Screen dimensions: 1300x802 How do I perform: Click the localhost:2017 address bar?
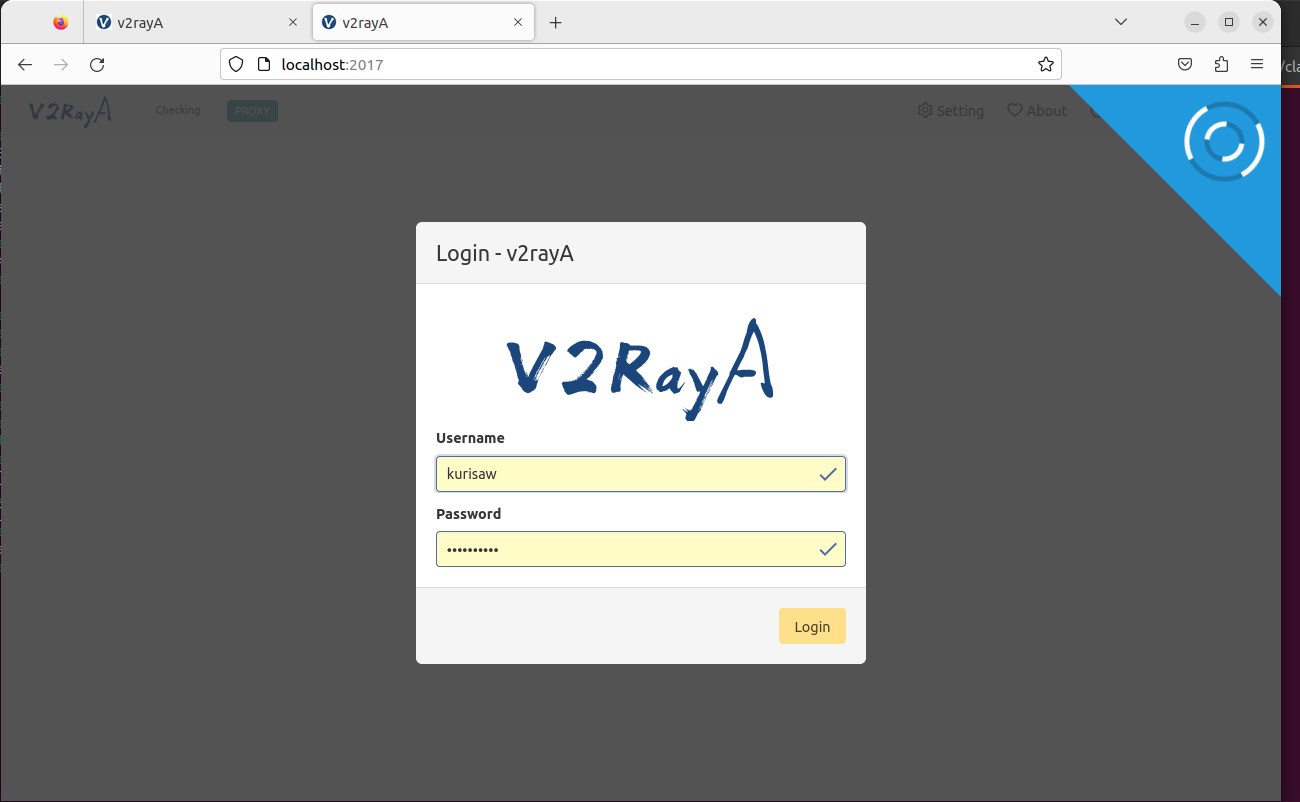[640, 64]
